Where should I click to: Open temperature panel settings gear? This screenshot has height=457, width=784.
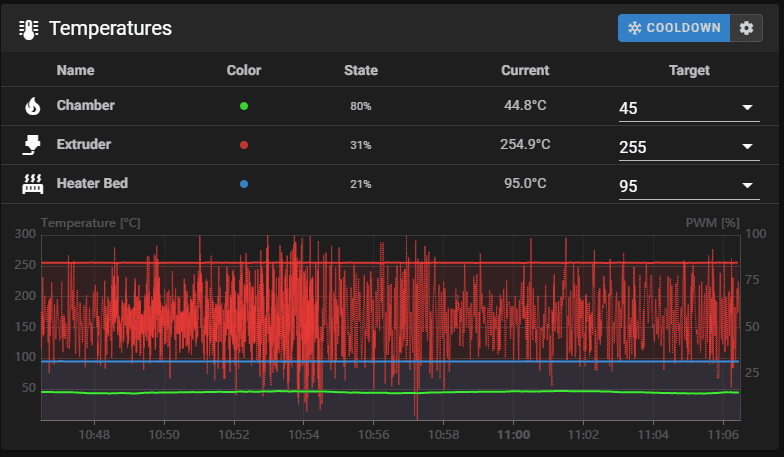pyautogui.click(x=746, y=28)
